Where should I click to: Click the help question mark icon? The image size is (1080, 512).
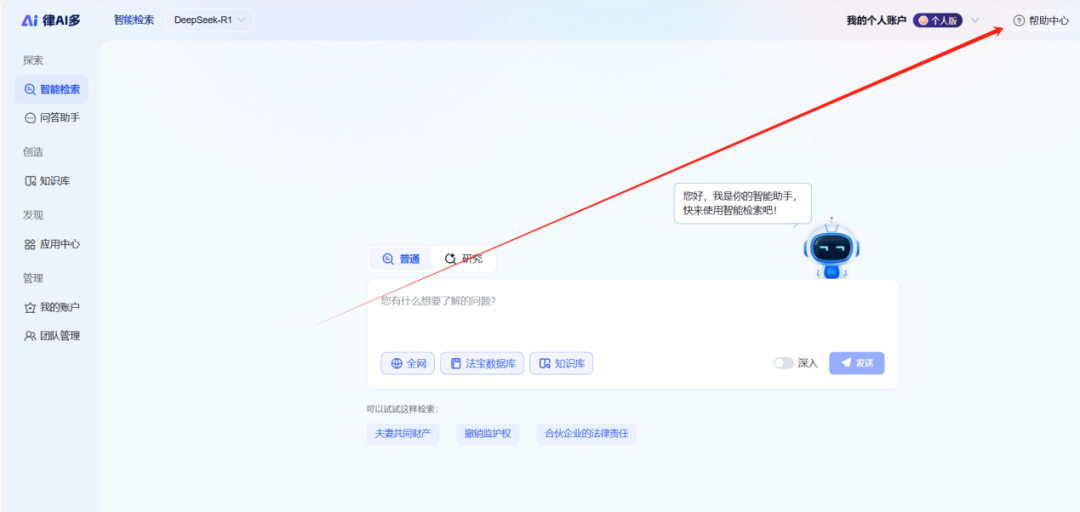tap(1019, 21)
